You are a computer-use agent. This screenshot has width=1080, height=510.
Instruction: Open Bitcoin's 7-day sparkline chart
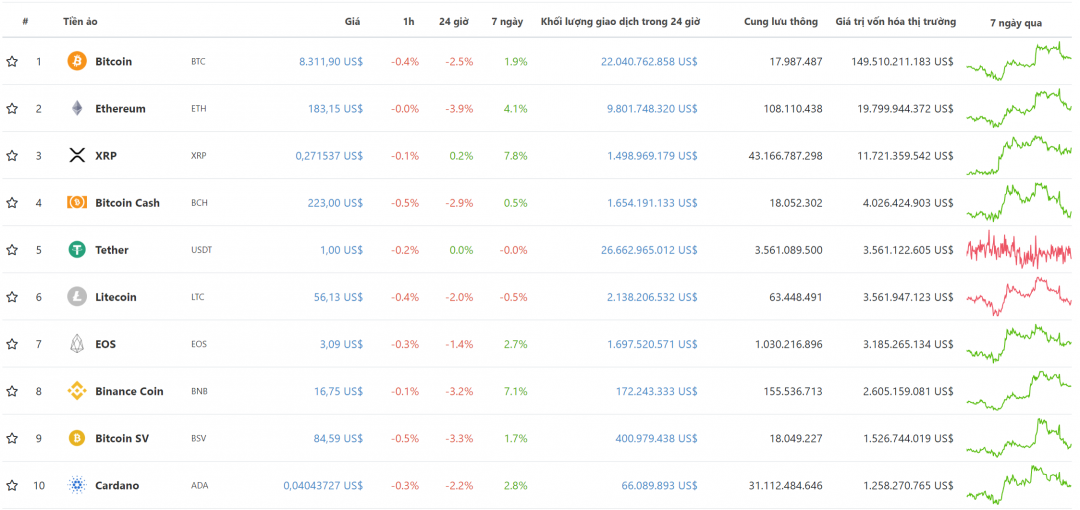tap(1019, 61)
